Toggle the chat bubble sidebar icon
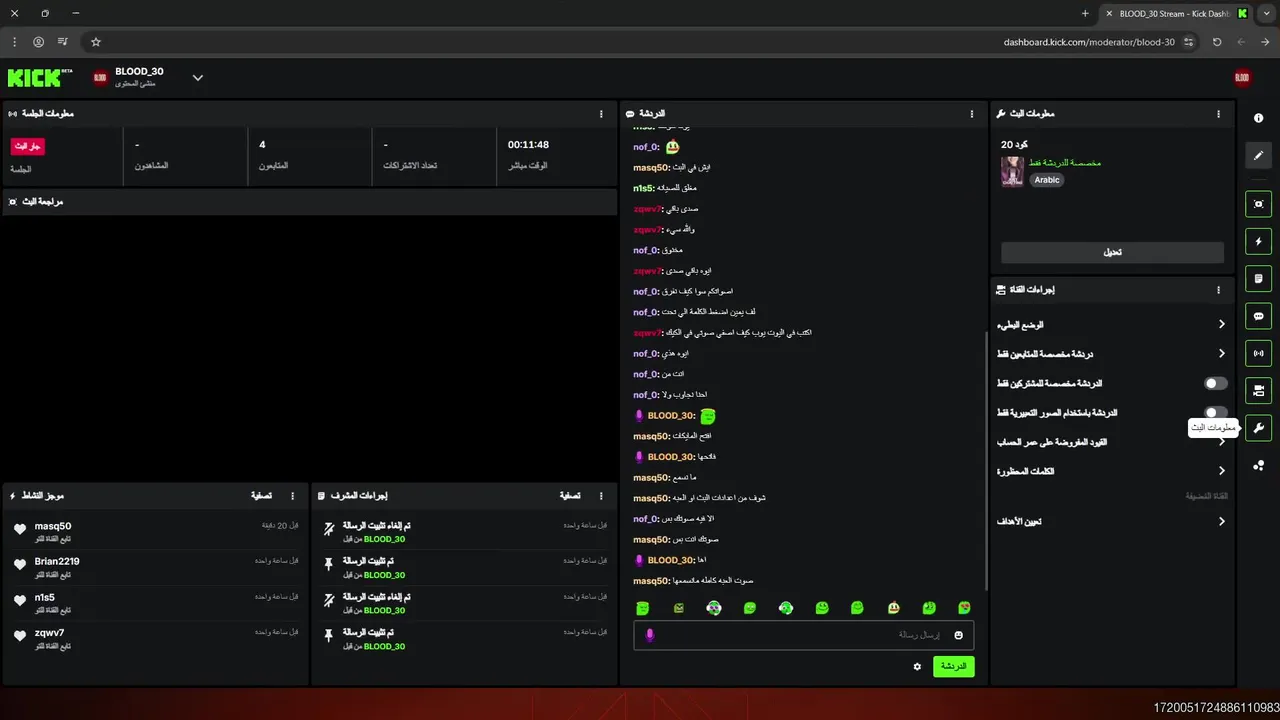1280x720 pixels. (1258, 316)
